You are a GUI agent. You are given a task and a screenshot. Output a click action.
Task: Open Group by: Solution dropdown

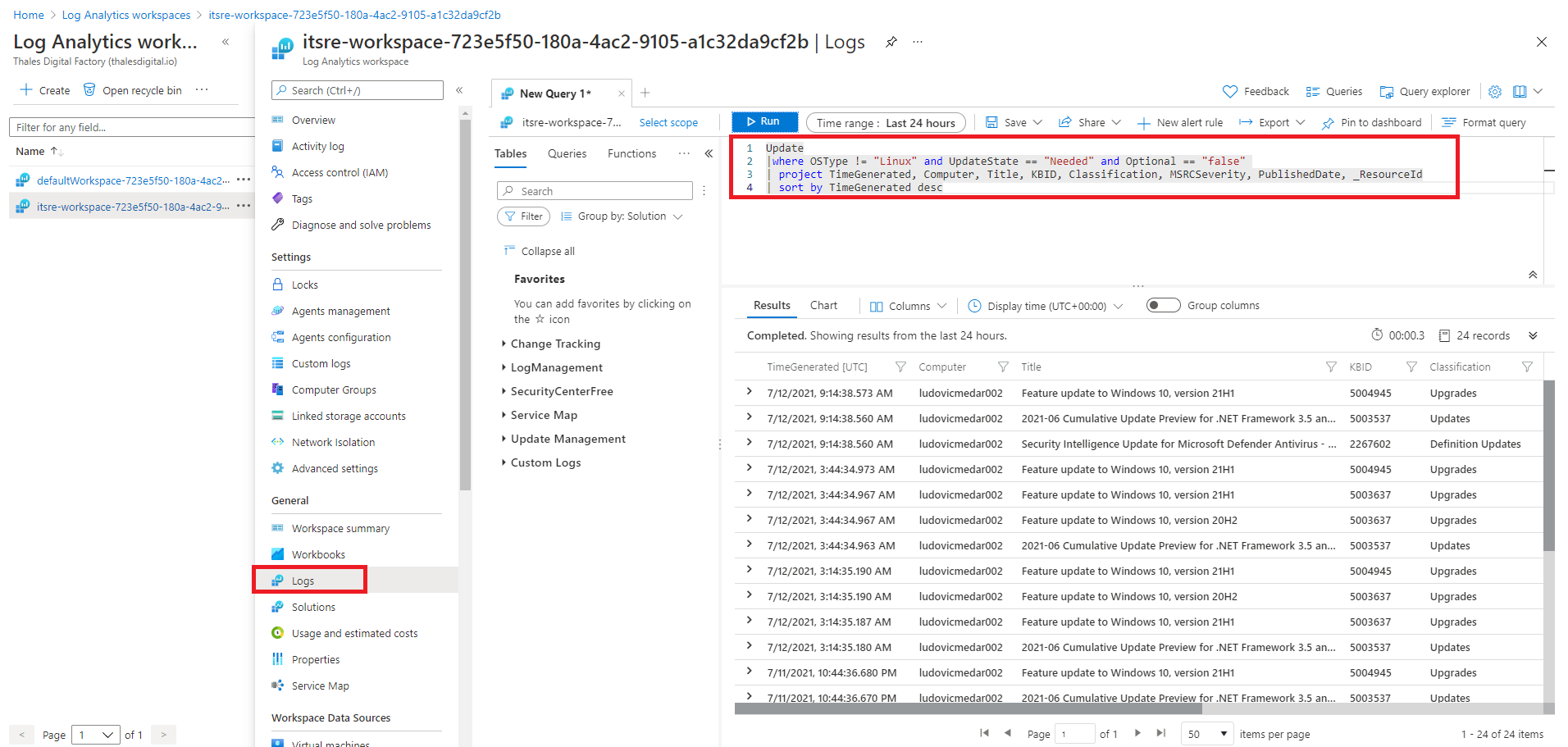tap(622, 216)
